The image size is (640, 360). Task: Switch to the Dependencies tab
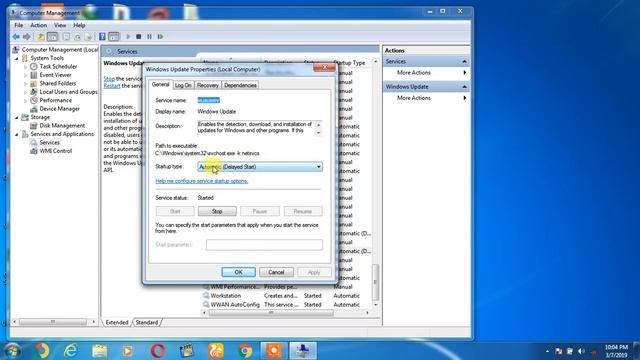pos(240,85)
